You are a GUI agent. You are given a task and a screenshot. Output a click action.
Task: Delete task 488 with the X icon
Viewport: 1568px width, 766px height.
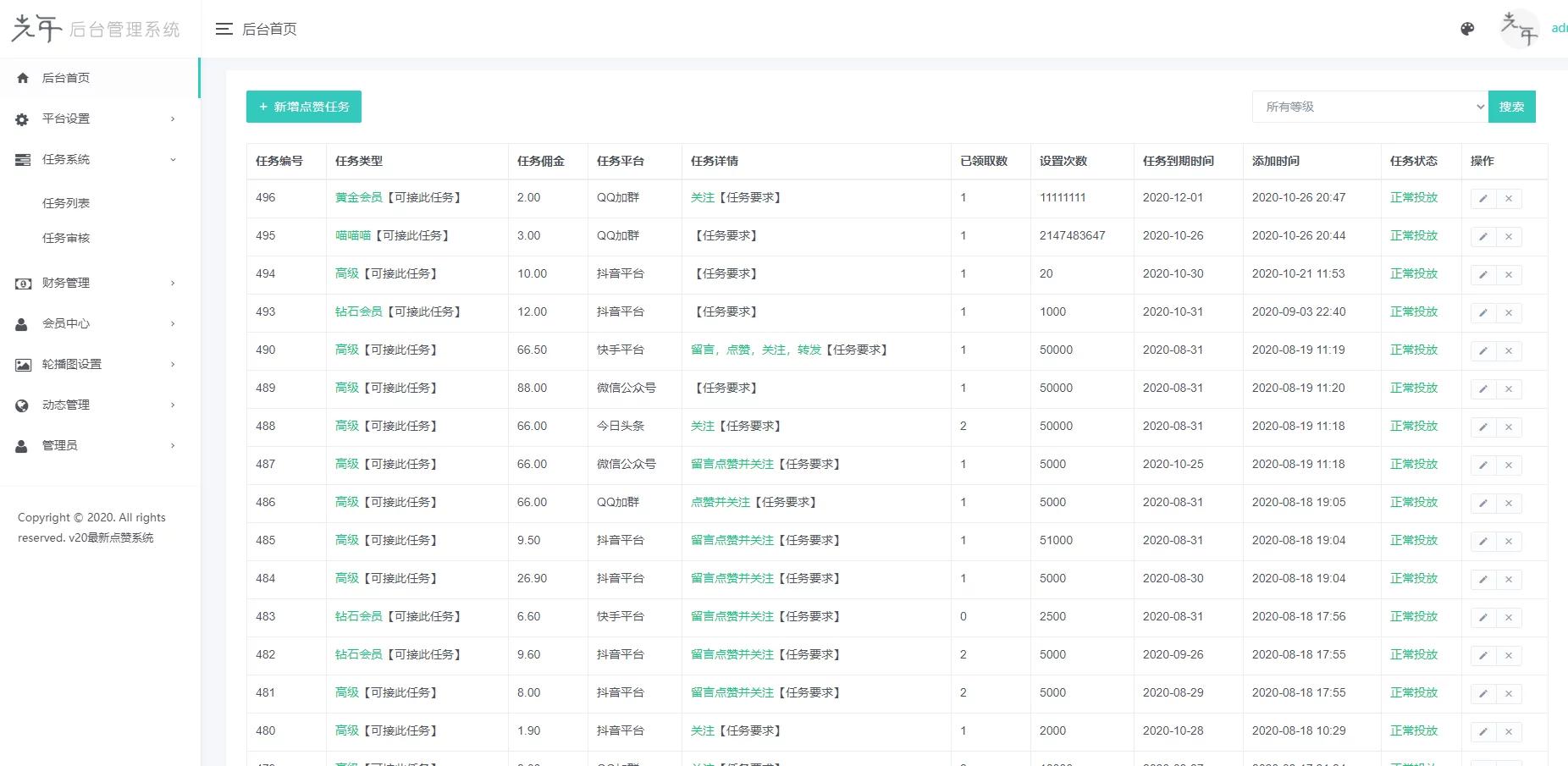(1509, 427)
